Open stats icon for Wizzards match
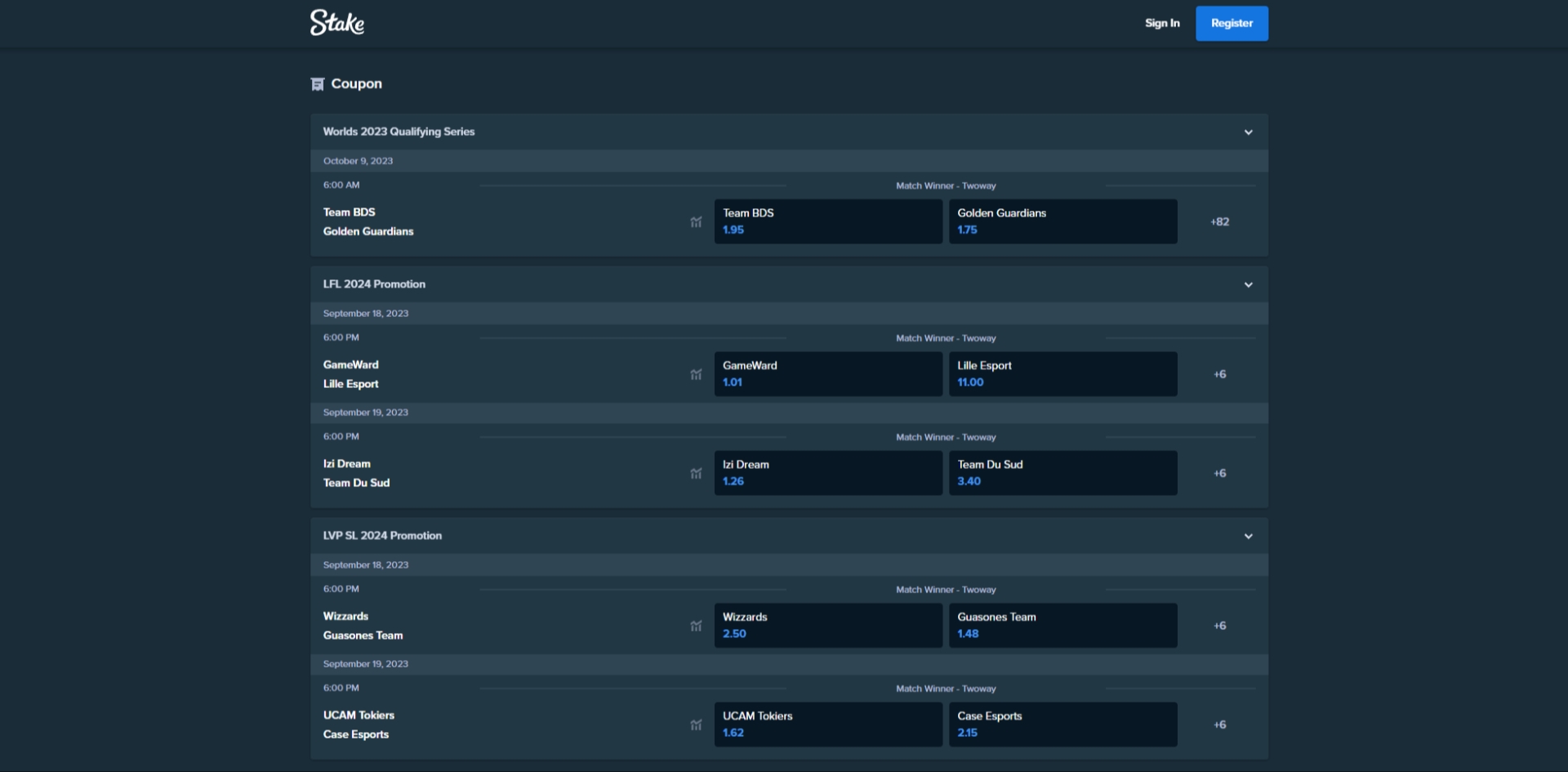1568x772 pixels. (696, 626)
